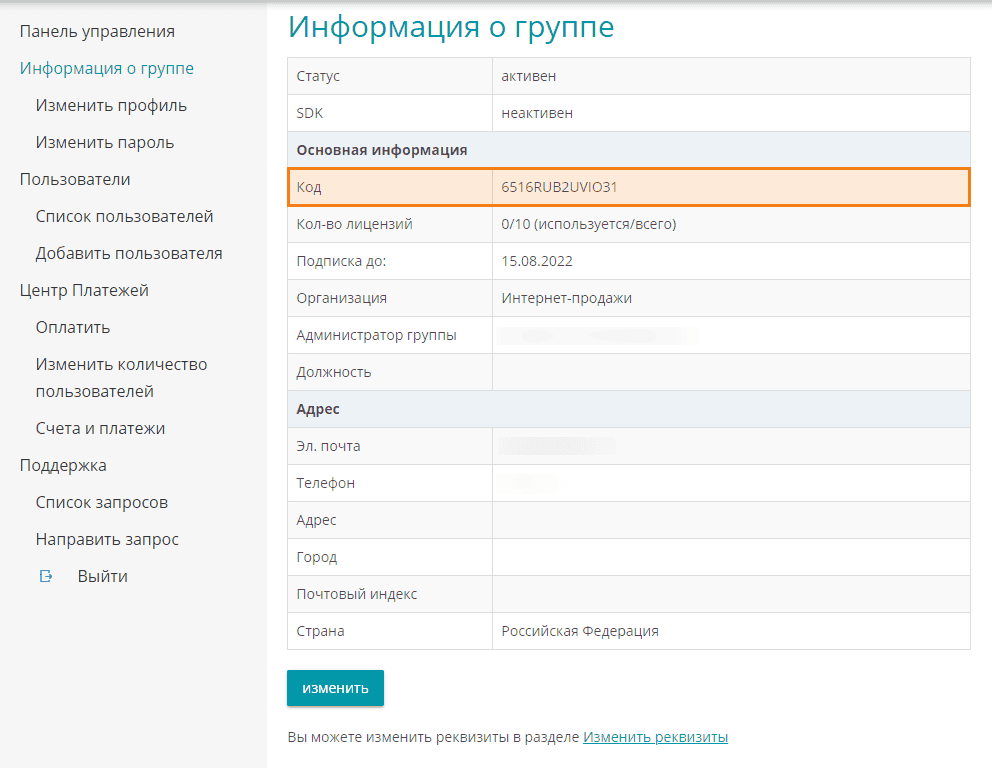
Task: Follow the Изменить реквизиты link
Action: point(655,737)
